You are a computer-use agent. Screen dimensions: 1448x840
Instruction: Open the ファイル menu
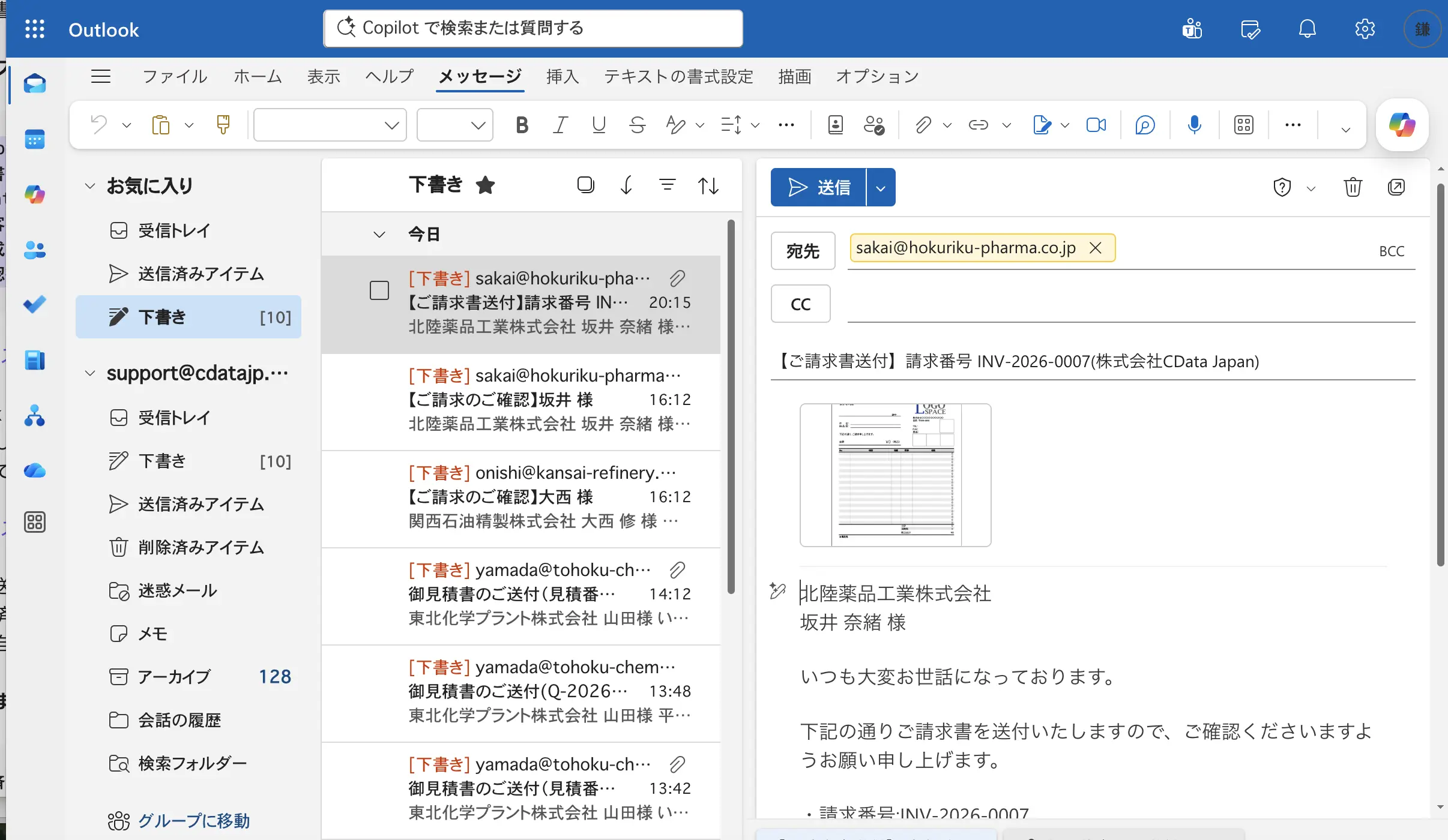(175, 76)
